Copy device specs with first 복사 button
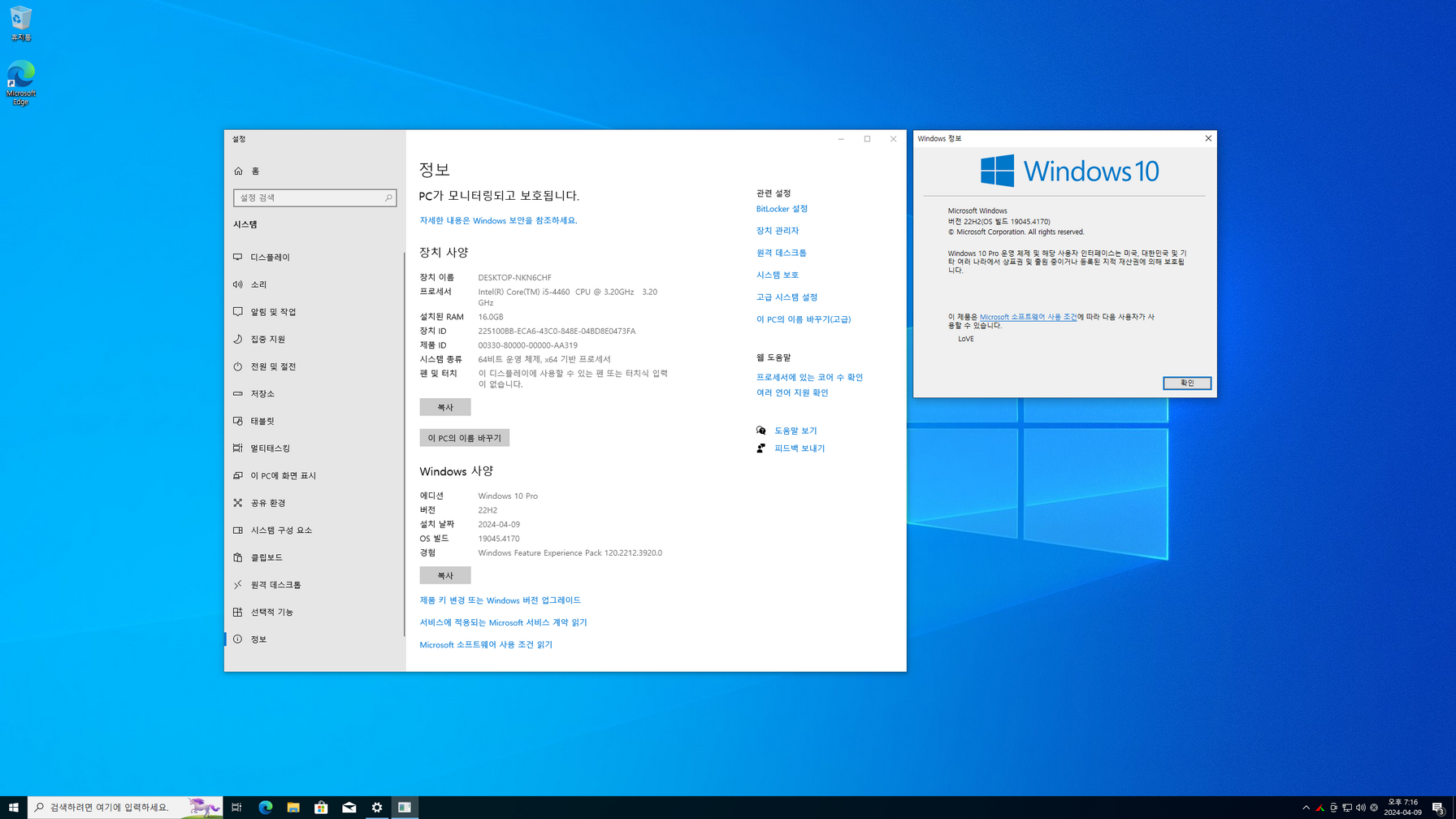 445,407
